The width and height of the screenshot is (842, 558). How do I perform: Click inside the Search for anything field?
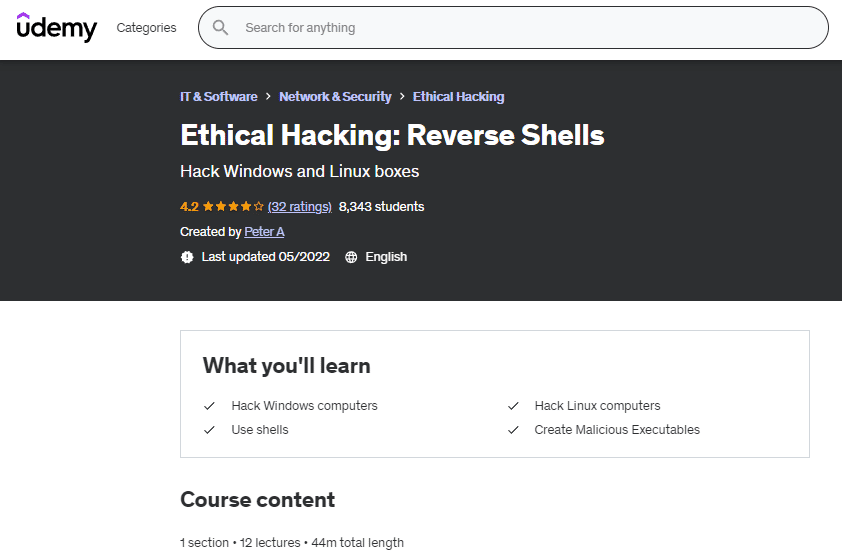click(x=520, y=28)
